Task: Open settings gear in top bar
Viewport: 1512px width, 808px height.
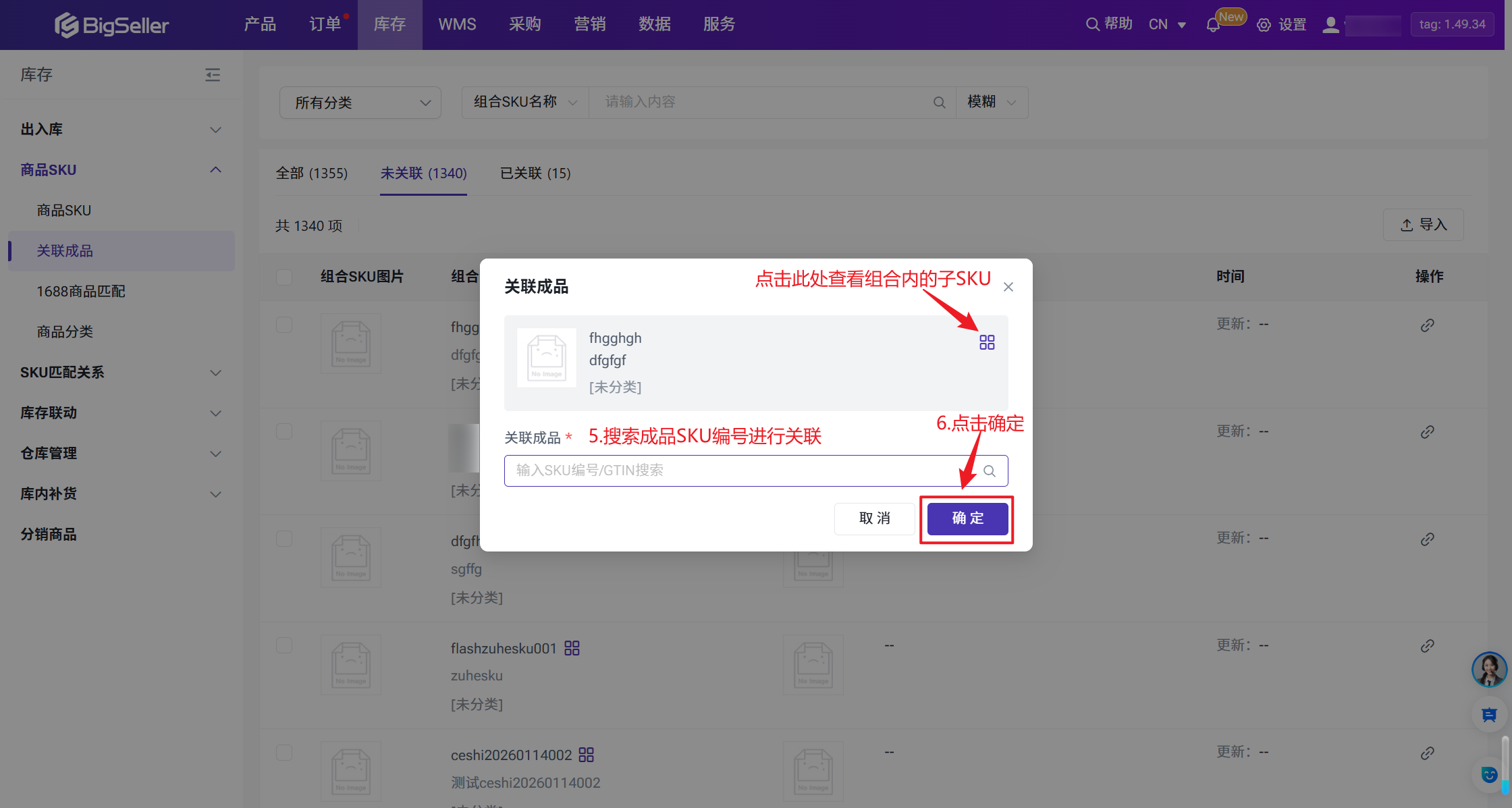Action: coord(1264,25)
